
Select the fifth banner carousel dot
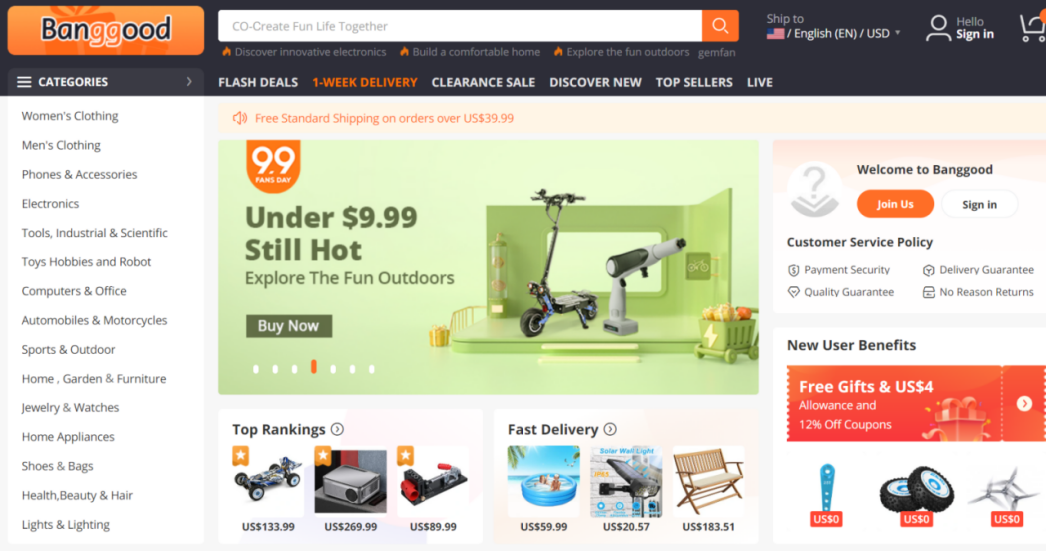tap(333, 369)
